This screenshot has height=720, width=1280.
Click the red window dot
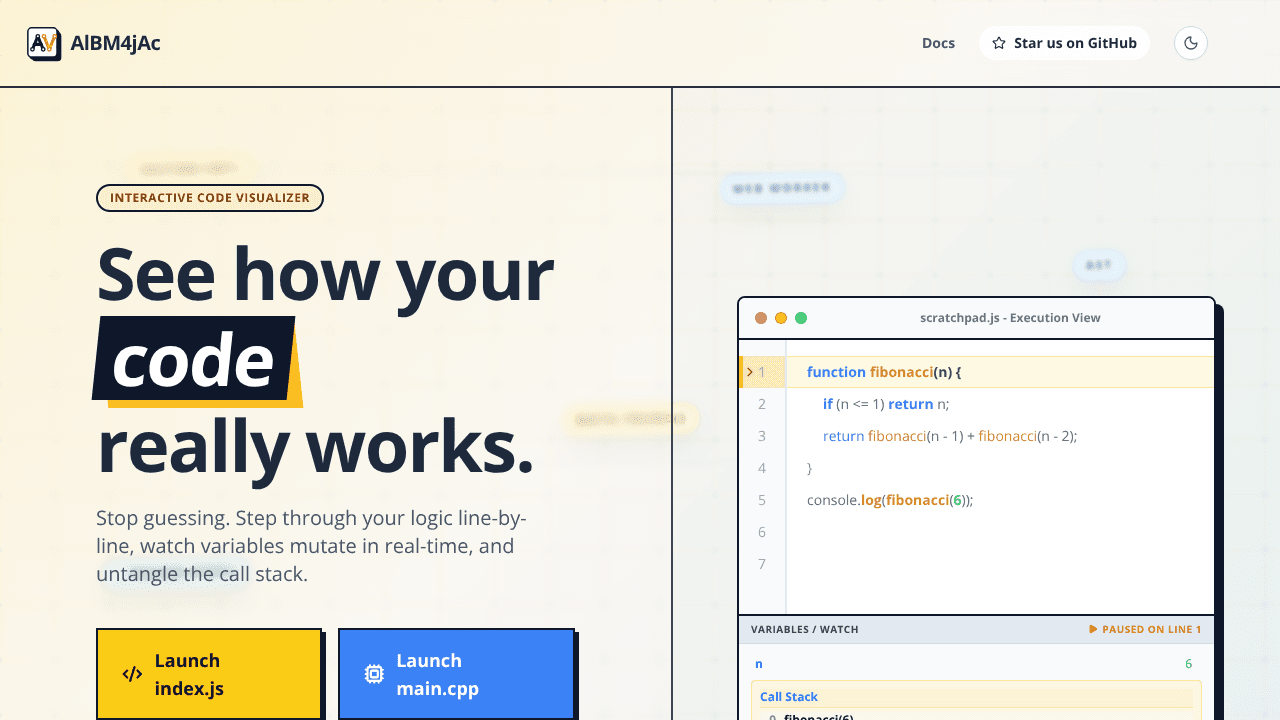[761, 318]
